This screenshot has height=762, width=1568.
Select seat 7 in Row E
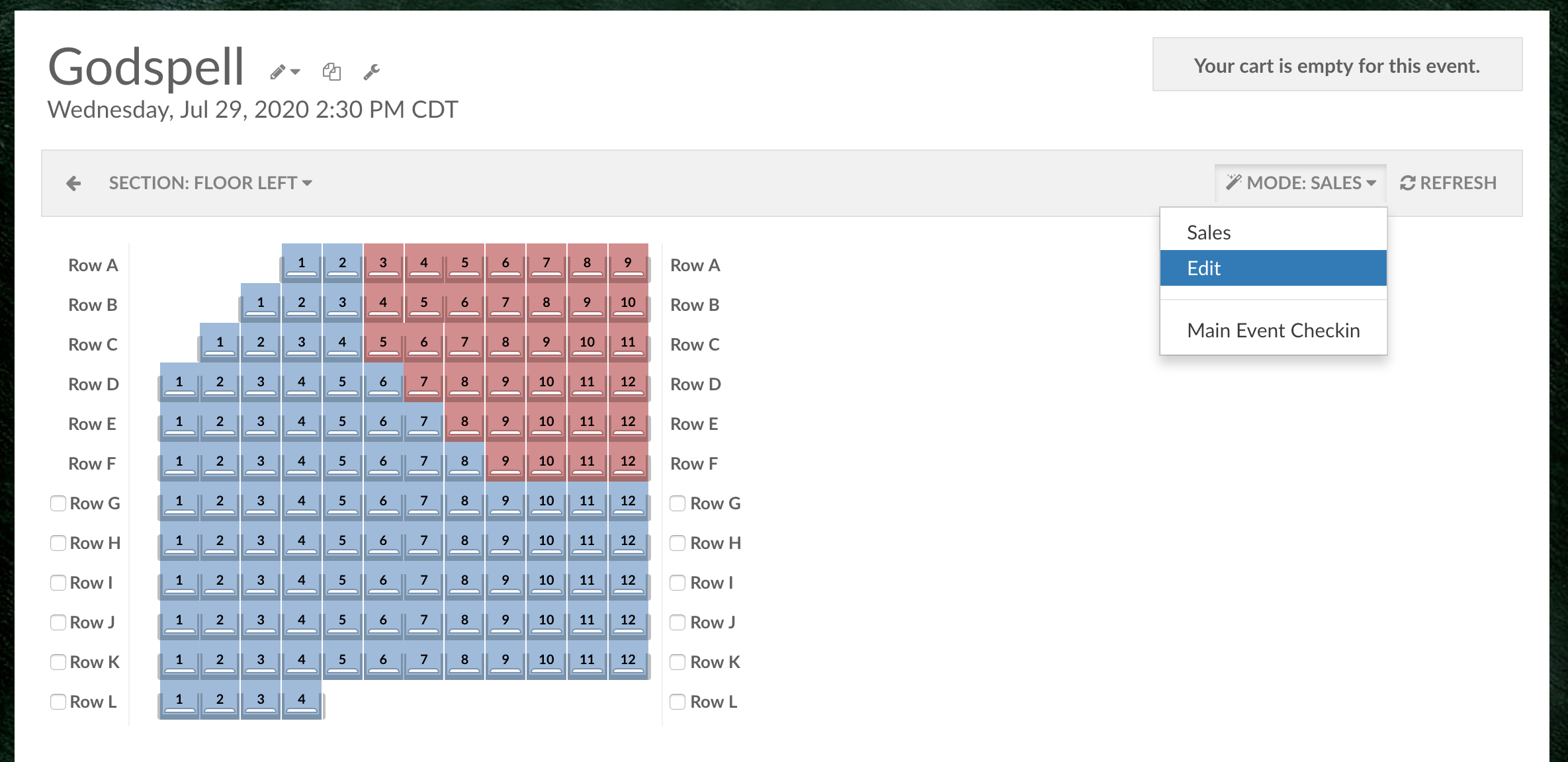coord(424,422)
